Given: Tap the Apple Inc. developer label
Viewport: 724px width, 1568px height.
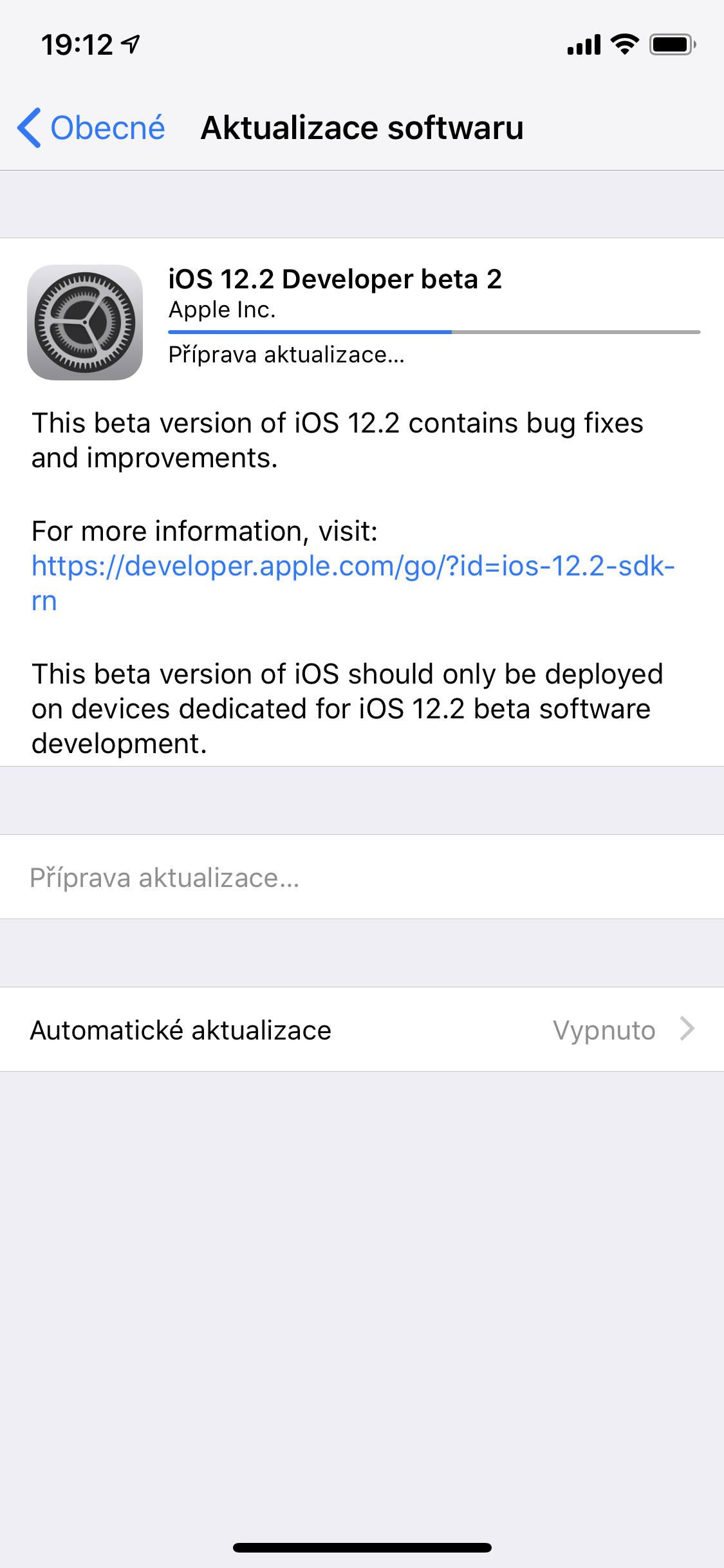Looking at the screenshot, I should coord(222,310).
